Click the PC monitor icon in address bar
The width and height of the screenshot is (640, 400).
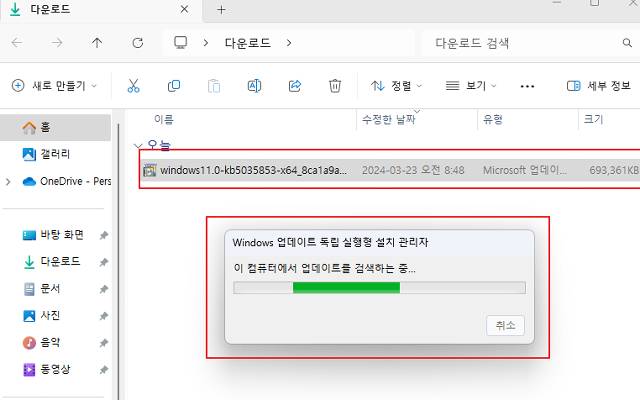pos(180,42)
